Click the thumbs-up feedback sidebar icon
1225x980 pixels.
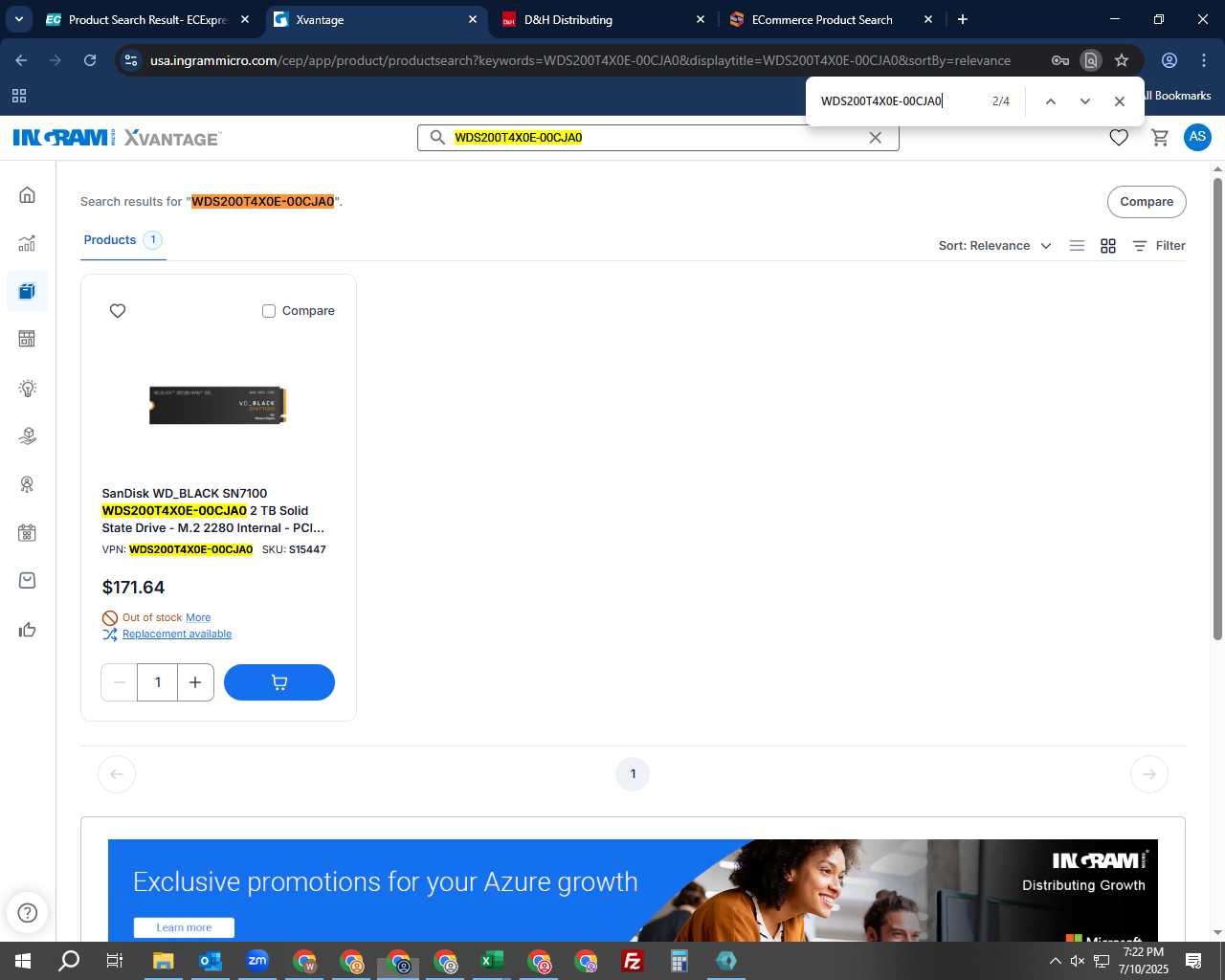27,629
